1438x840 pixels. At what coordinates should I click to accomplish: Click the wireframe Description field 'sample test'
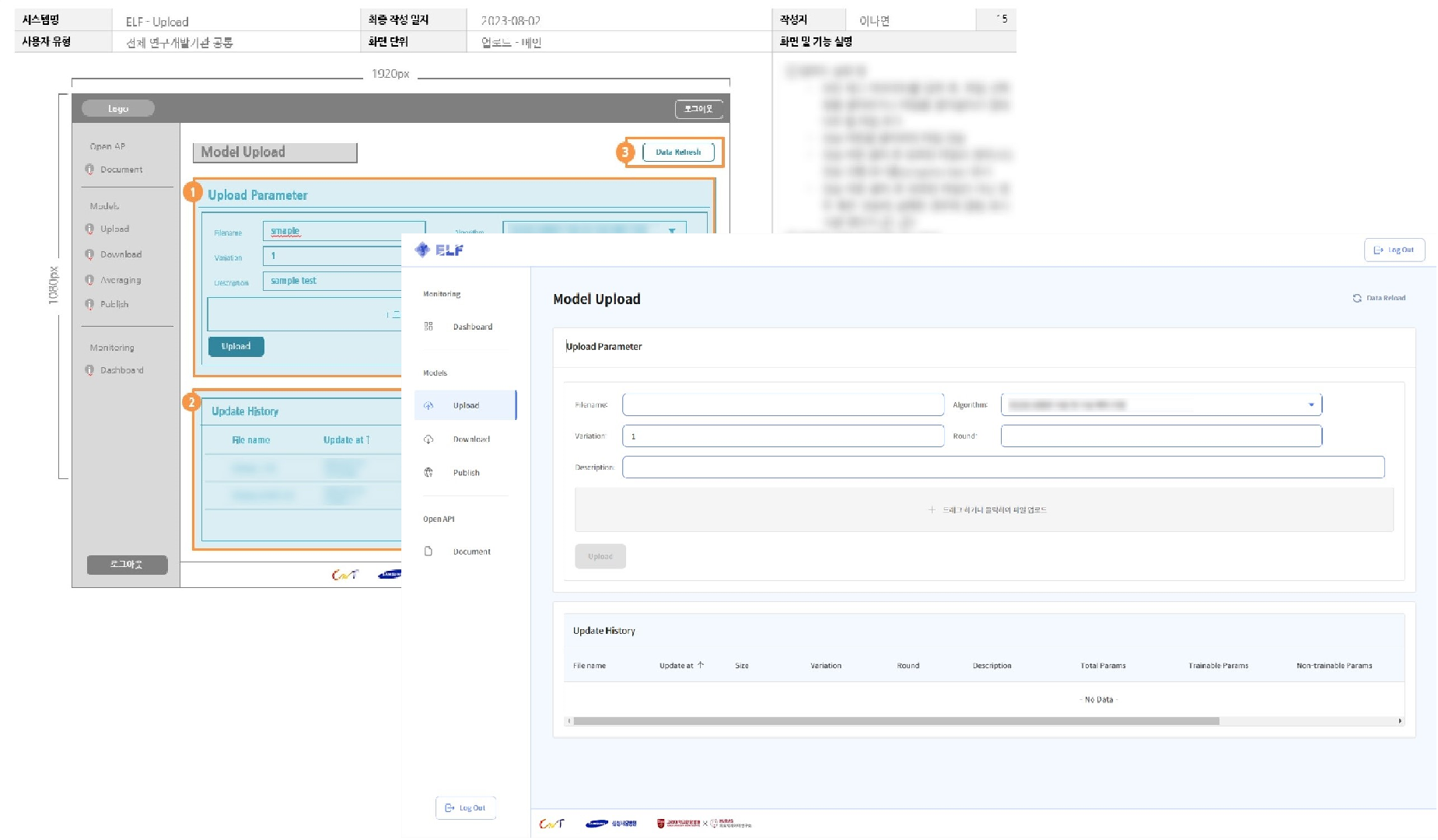tap(333, 281)
